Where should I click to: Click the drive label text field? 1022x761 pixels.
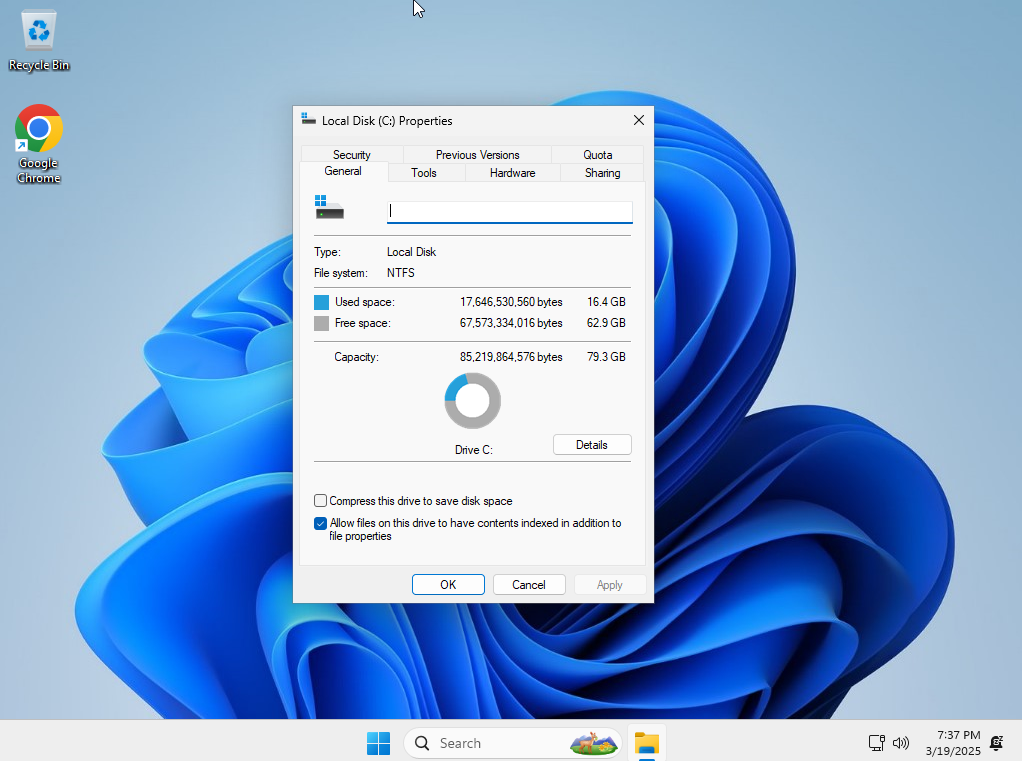coord(509,211)
